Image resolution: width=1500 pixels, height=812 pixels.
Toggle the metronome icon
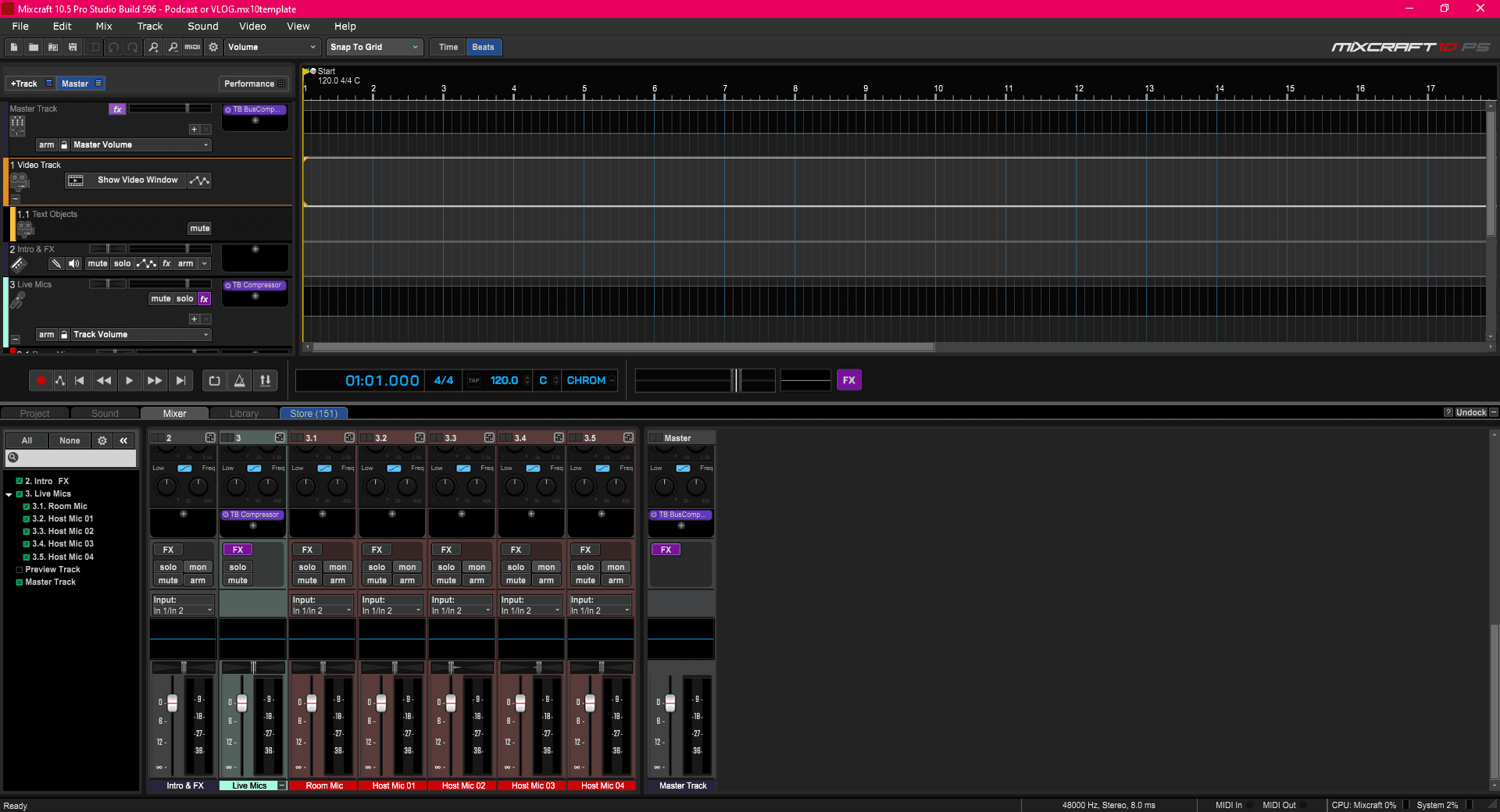240,381
